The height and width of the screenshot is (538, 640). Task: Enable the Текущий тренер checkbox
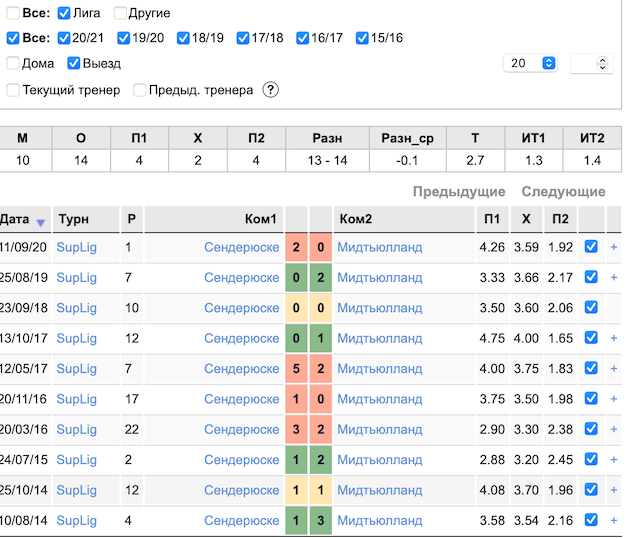click(x=13, y=90)
